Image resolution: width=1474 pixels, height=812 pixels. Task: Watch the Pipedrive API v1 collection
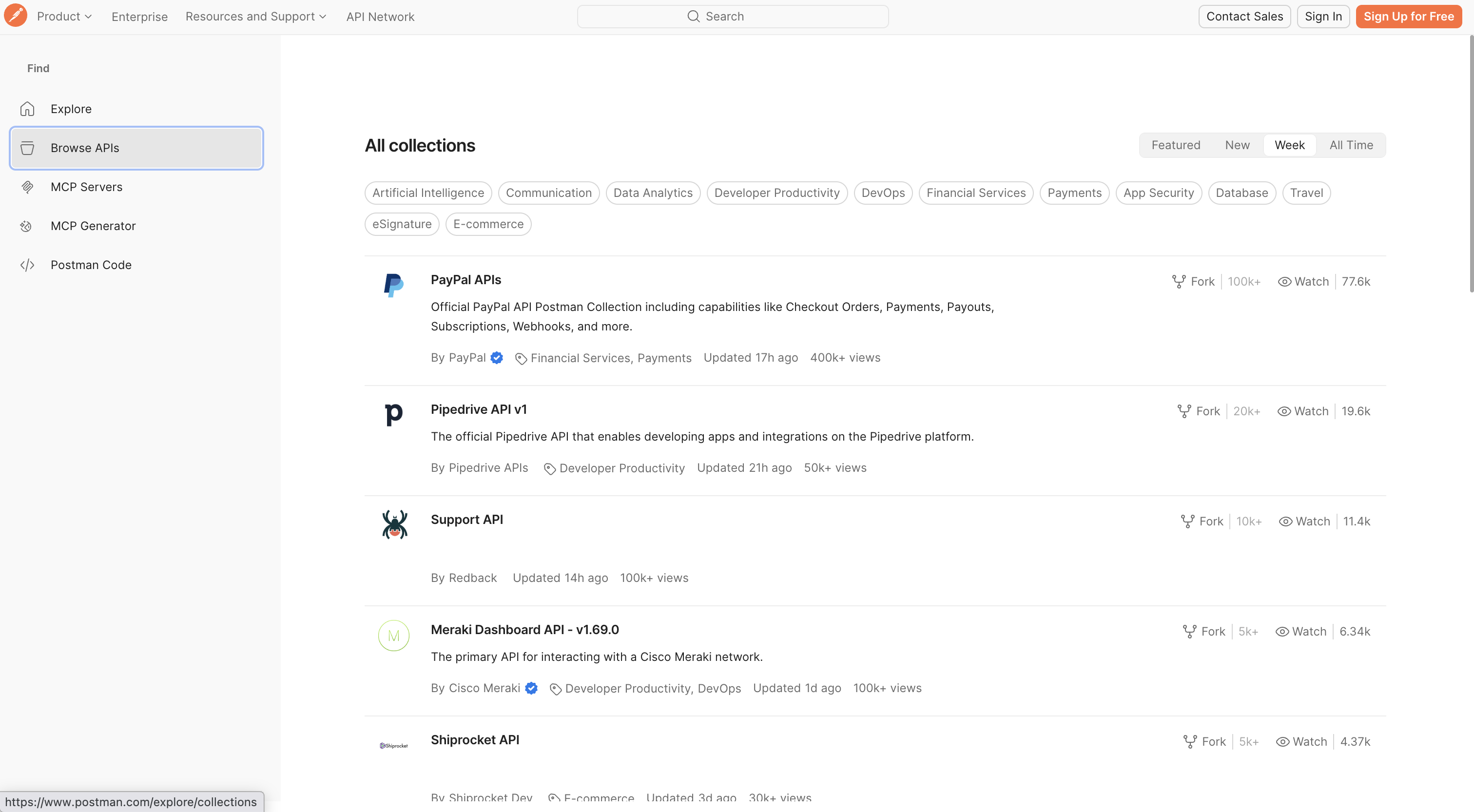coord(1303,411)
